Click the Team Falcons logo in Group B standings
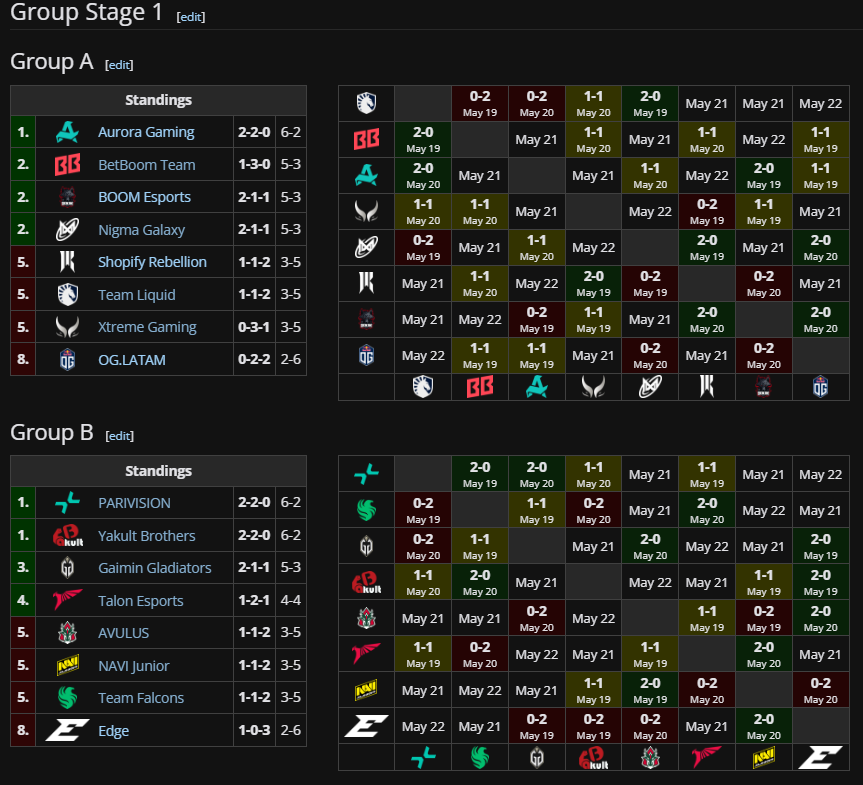 click(68, 697)
